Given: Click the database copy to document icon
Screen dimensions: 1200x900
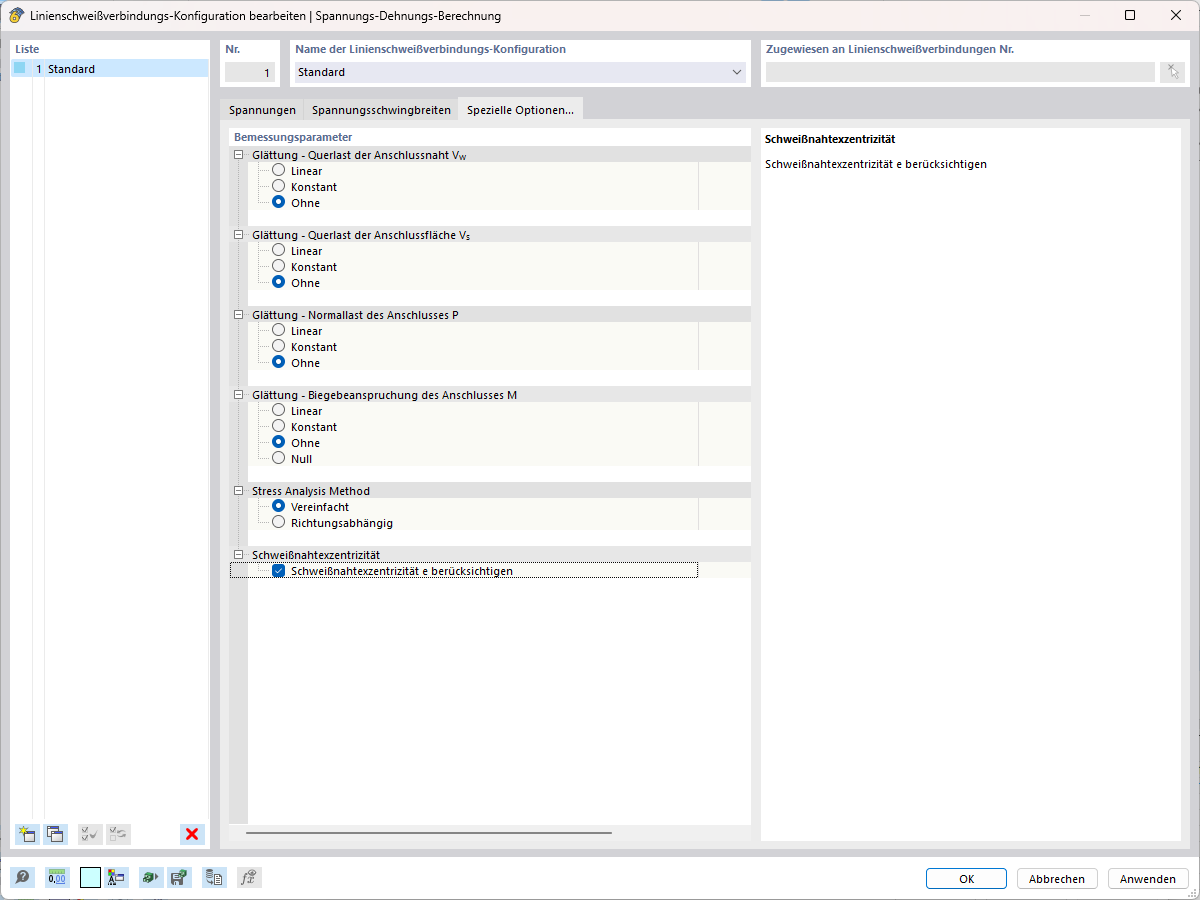Looking at the screenshot, I should 214,878.
